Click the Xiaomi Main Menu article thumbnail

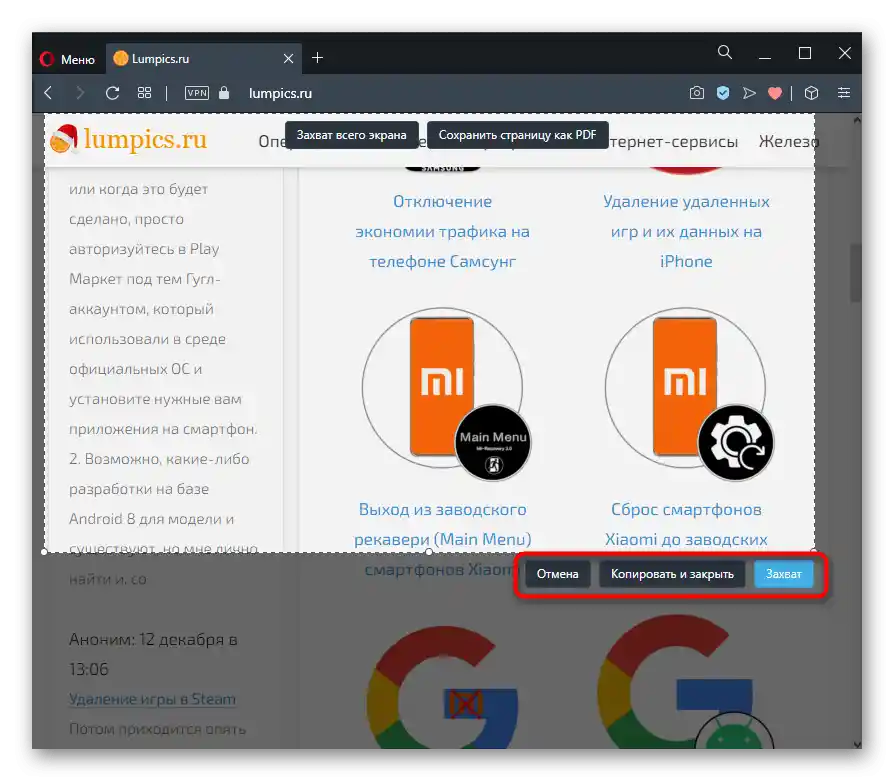[446, 393]
